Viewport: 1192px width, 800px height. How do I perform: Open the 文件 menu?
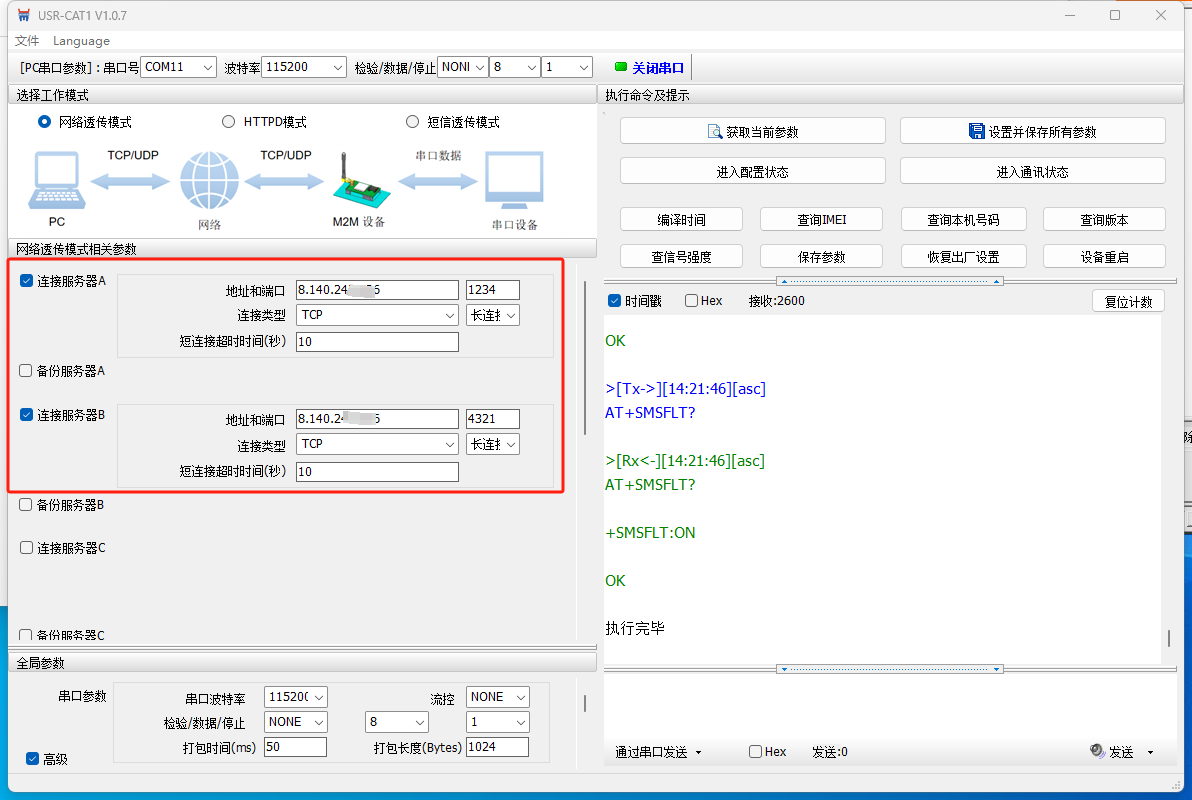27,41
